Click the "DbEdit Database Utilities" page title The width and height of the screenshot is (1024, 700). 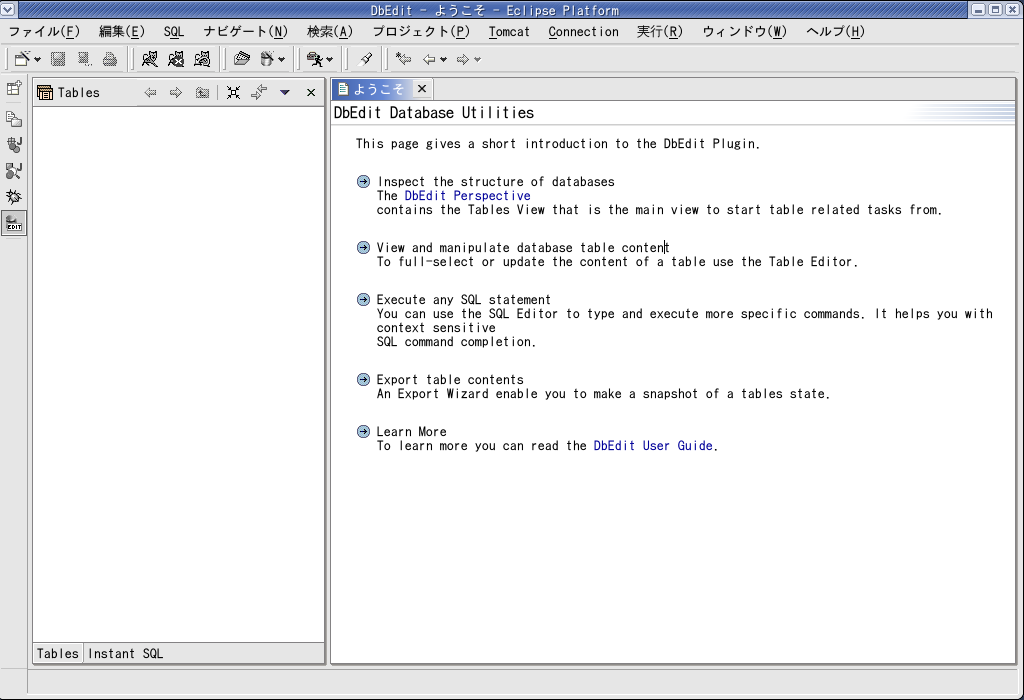click(434, 113)
